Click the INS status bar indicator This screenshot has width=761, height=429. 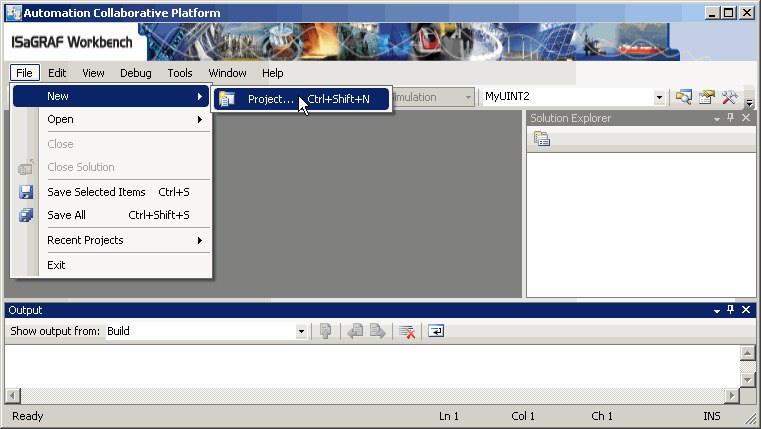[712, 416]
